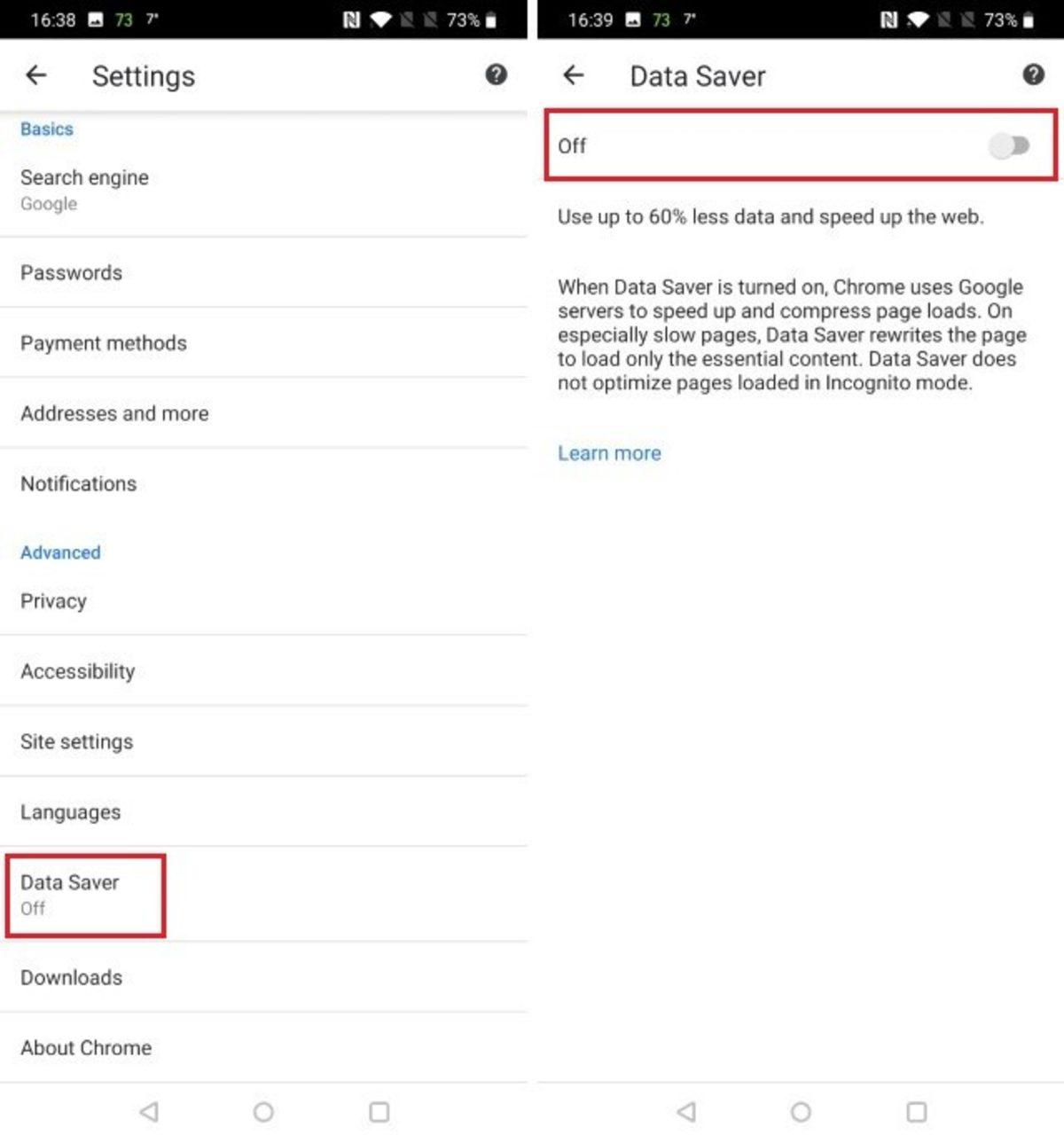The width and height of the screenshot is (1064, 1143).
Task: Expand the Basics section
Action: (46, 129)
